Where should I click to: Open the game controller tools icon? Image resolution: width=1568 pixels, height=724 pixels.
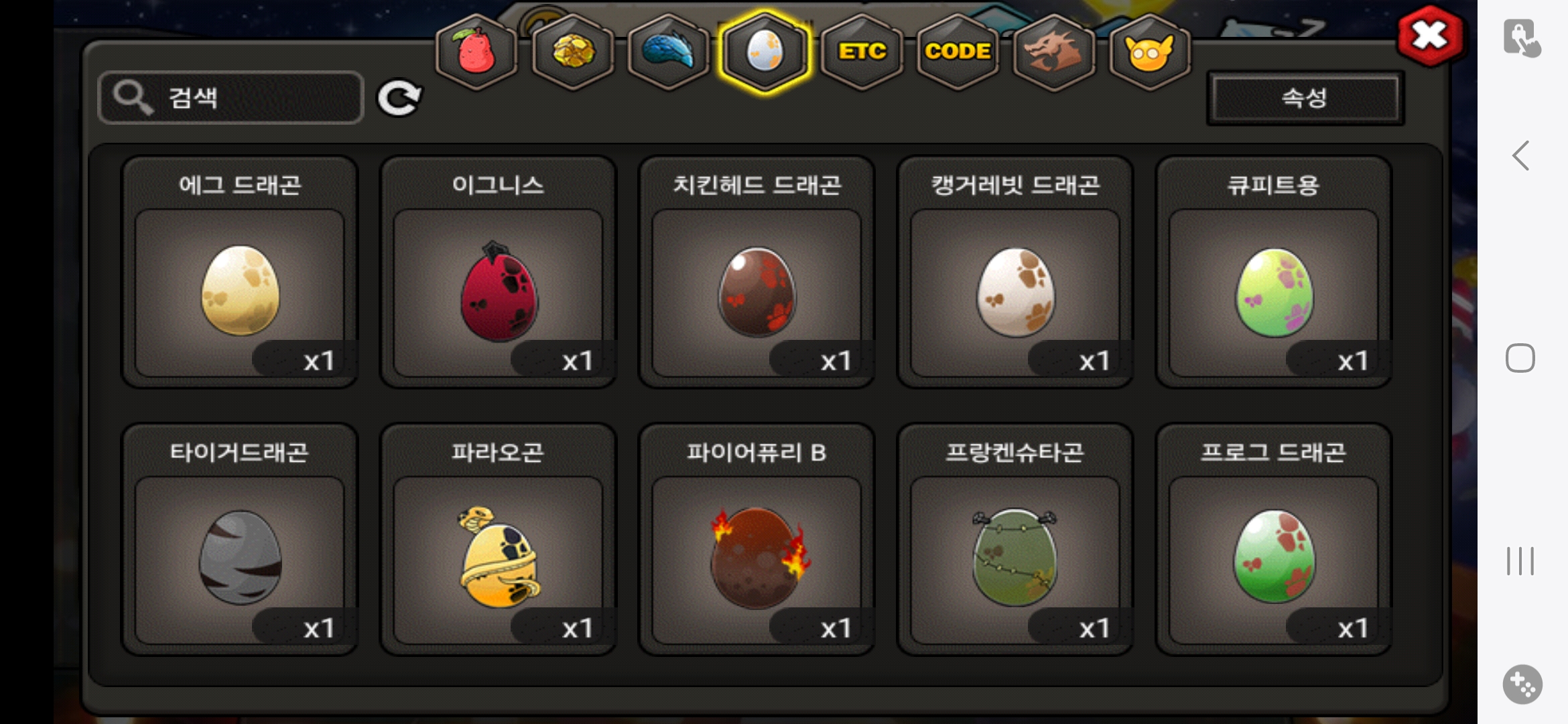1522,684
